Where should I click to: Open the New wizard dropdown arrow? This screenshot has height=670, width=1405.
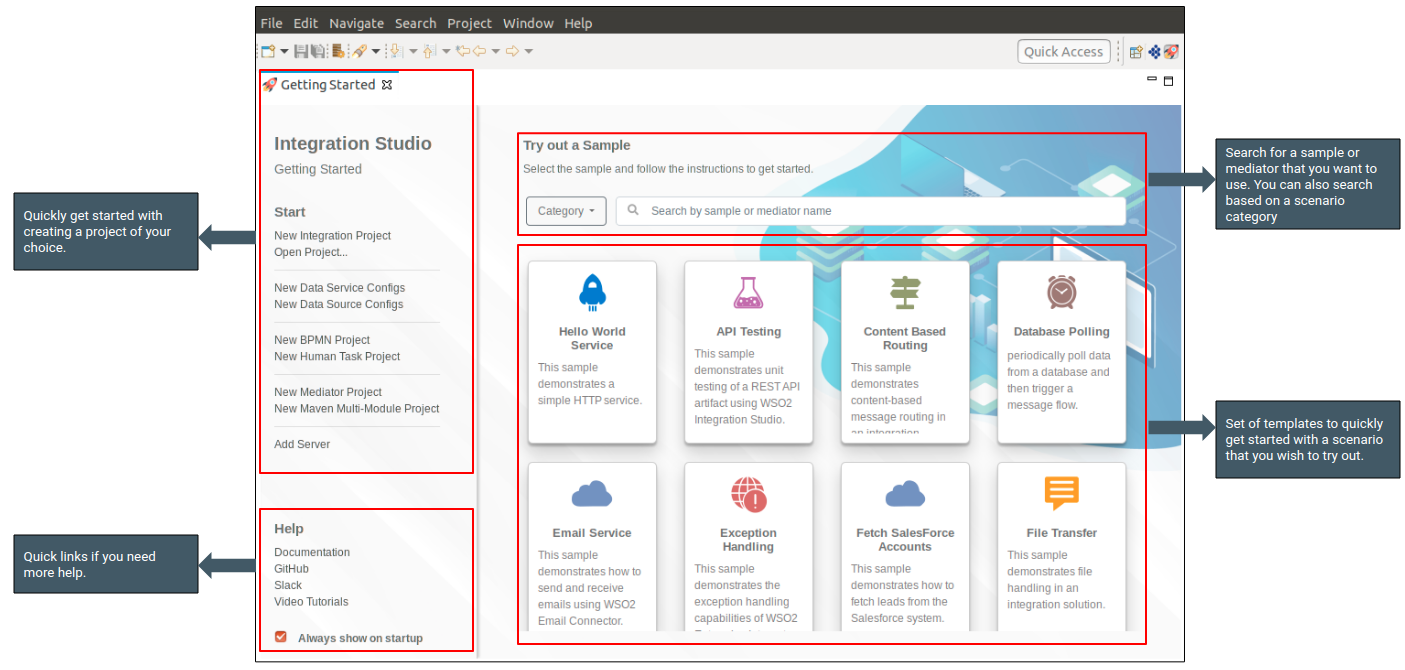(283, 51)
